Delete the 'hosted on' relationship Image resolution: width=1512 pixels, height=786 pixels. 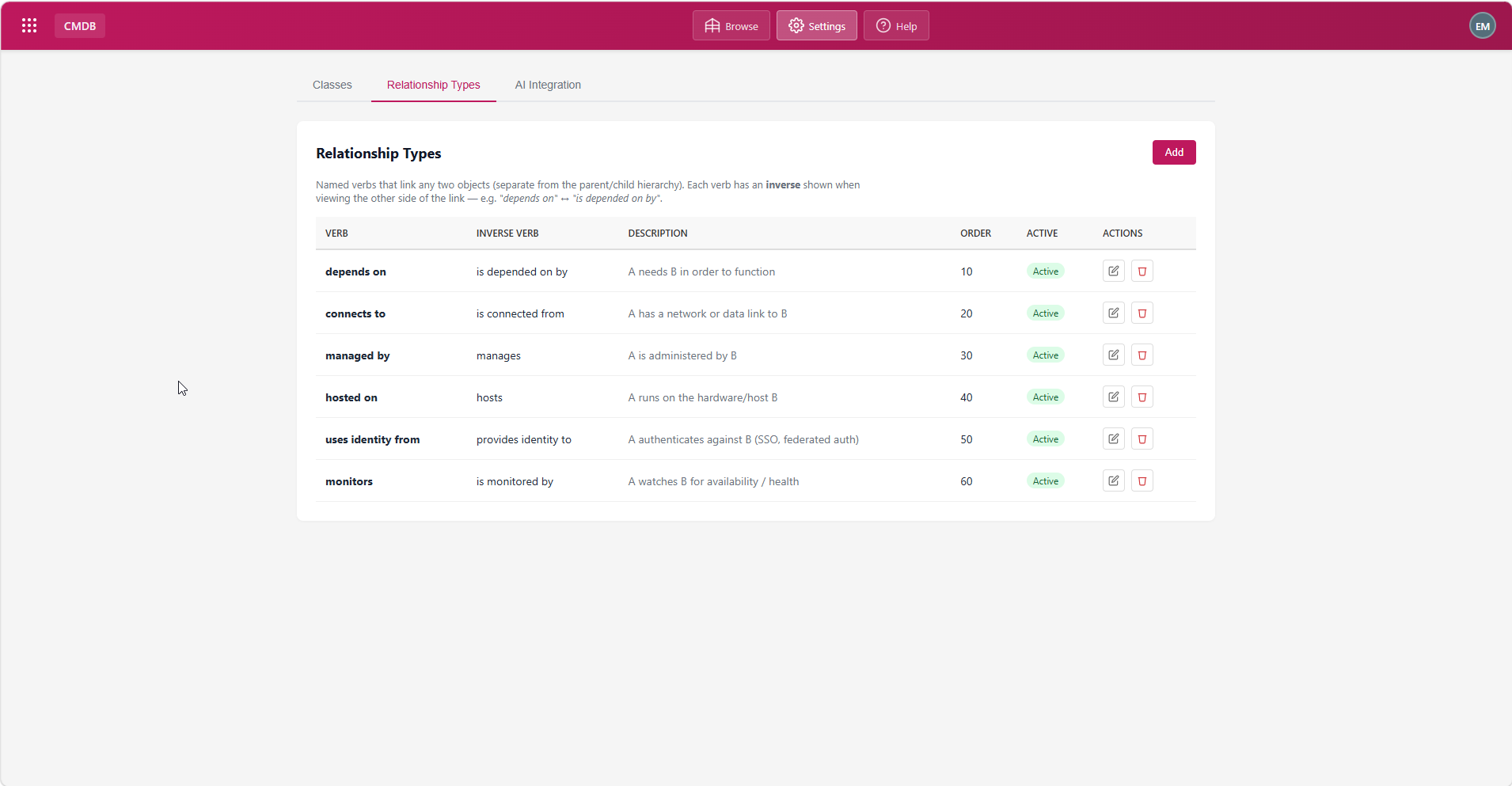[1142, 397]
